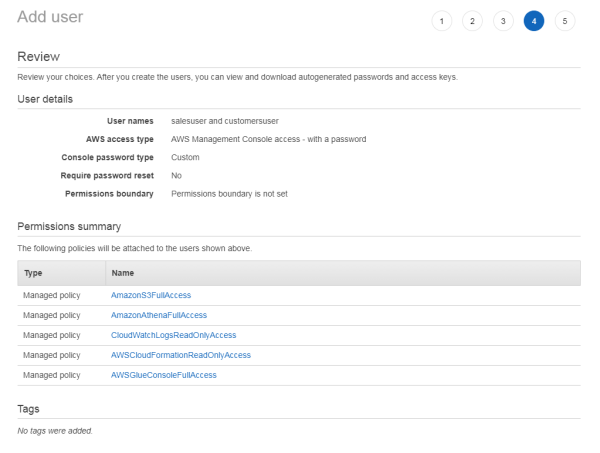
Task: Go to step 1 of the wizard
Action: point(442,21)
